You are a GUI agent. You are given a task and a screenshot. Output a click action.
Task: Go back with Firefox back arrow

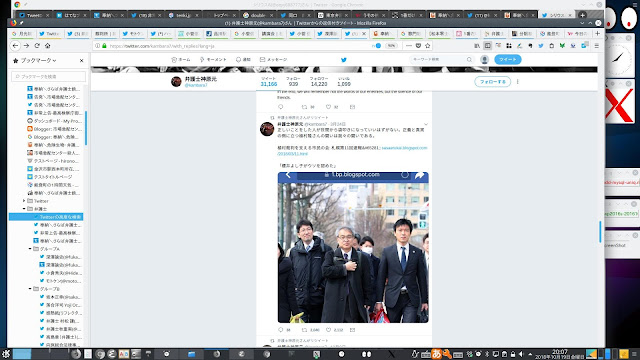pos(16,46)
